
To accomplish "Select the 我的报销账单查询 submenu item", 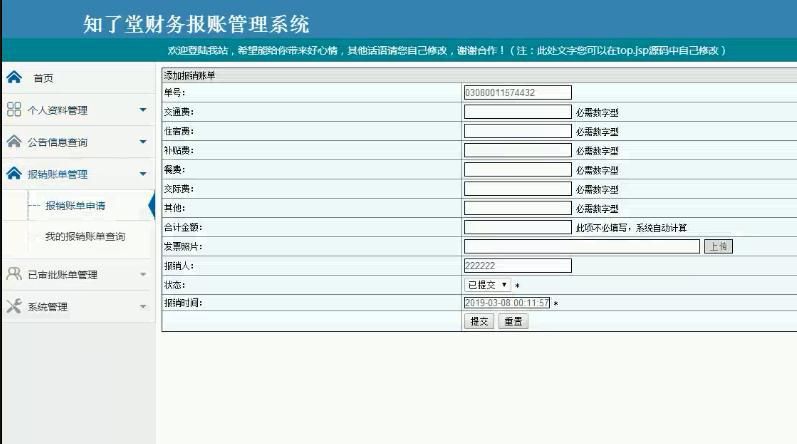I will coord(85,236).
